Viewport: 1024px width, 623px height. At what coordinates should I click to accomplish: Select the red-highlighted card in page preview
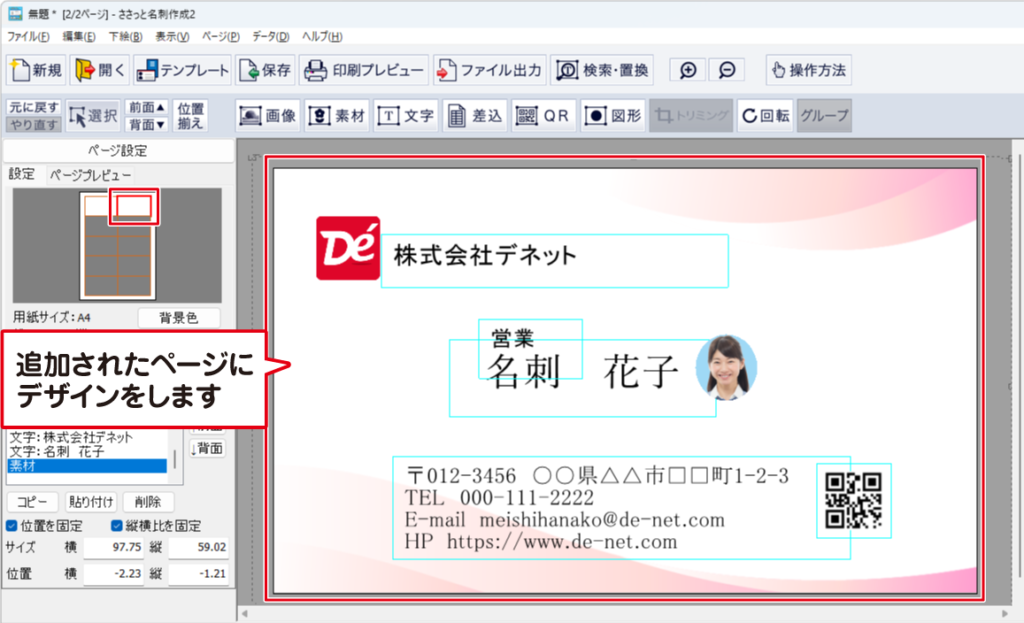[x=134, y=206]
